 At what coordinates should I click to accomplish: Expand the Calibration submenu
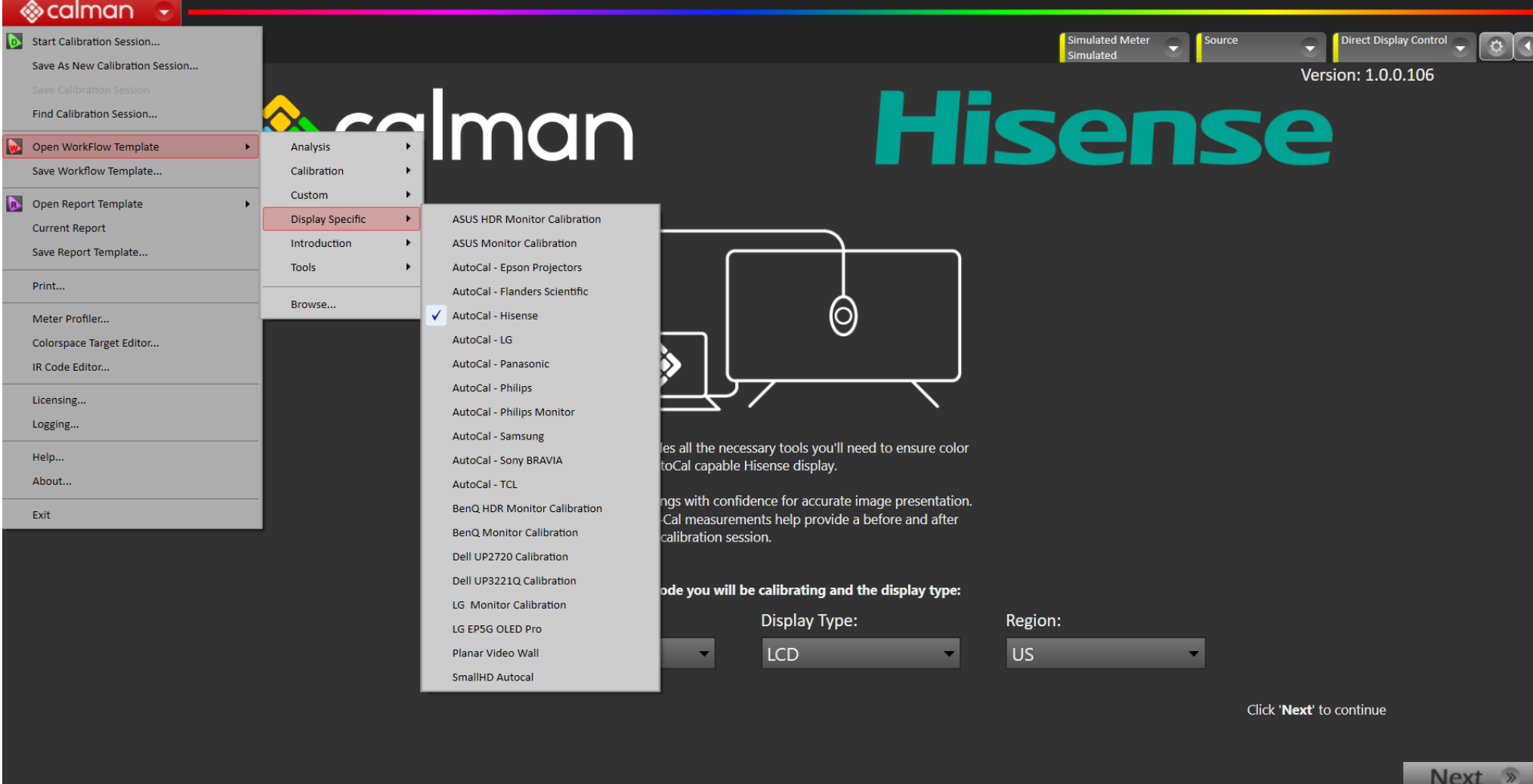pyautogui.click(x=342, y=171)
